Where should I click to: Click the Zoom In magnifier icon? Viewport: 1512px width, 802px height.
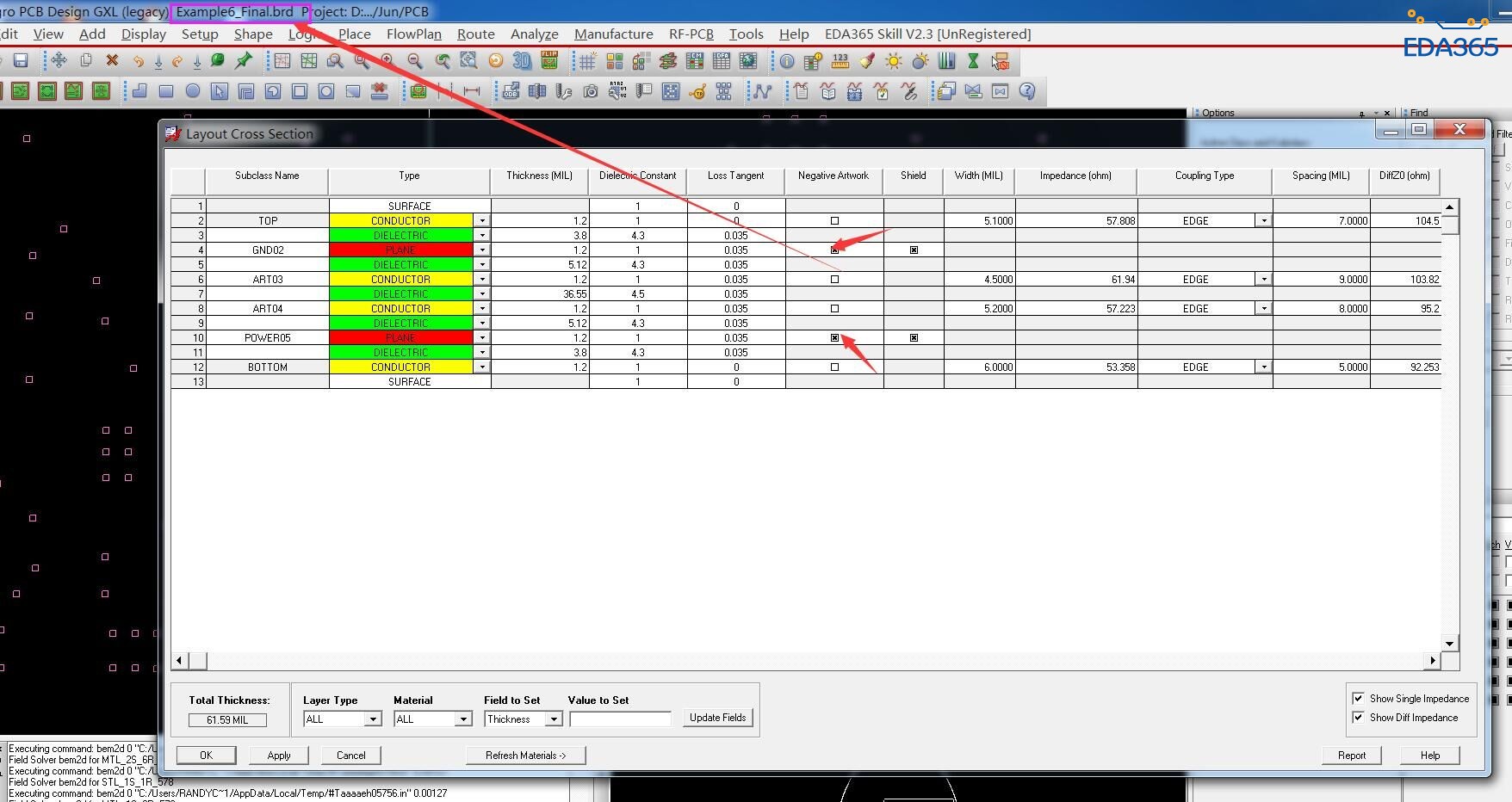387,60
